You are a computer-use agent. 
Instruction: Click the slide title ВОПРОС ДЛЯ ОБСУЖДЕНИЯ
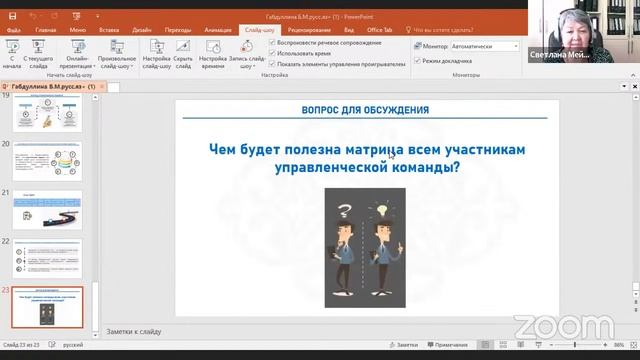(x=365, y=110)
